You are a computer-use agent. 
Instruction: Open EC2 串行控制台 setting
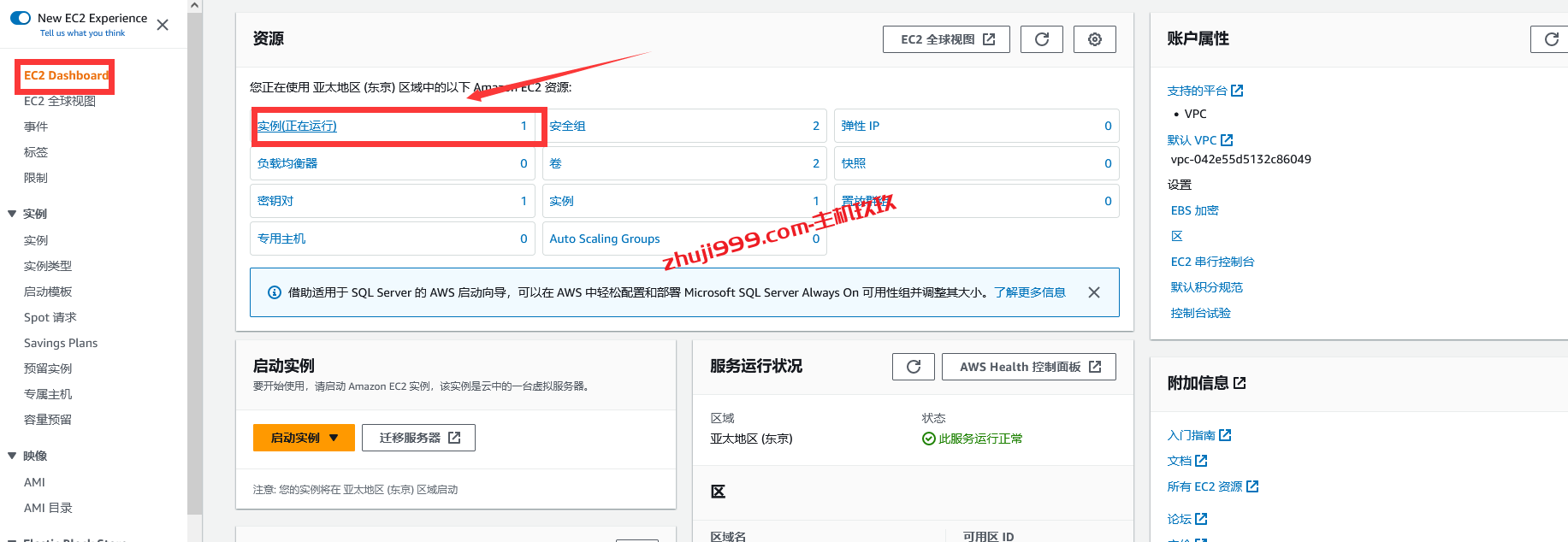1212,262
